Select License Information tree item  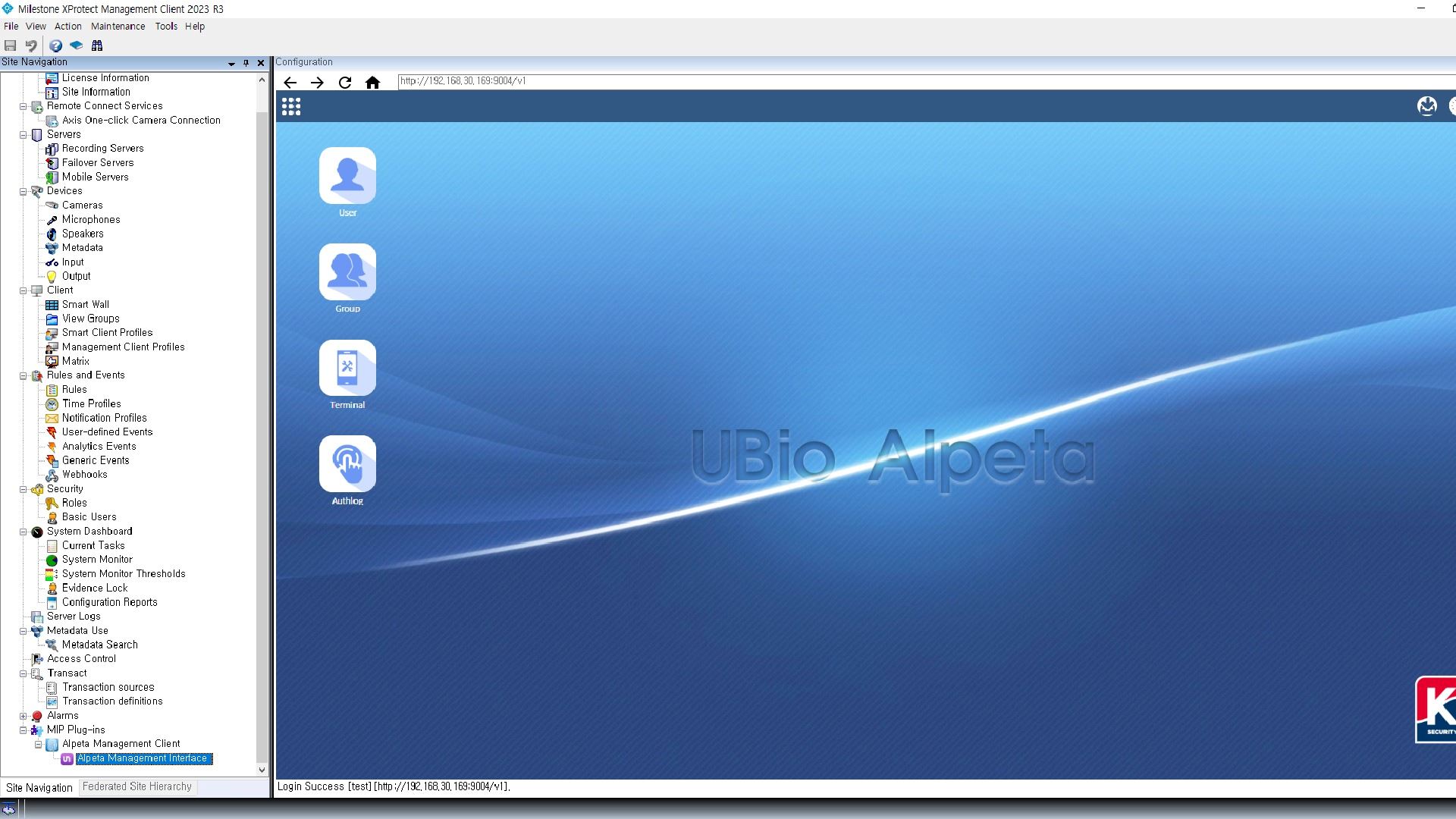pyautogui.click(x=105, y=78)
